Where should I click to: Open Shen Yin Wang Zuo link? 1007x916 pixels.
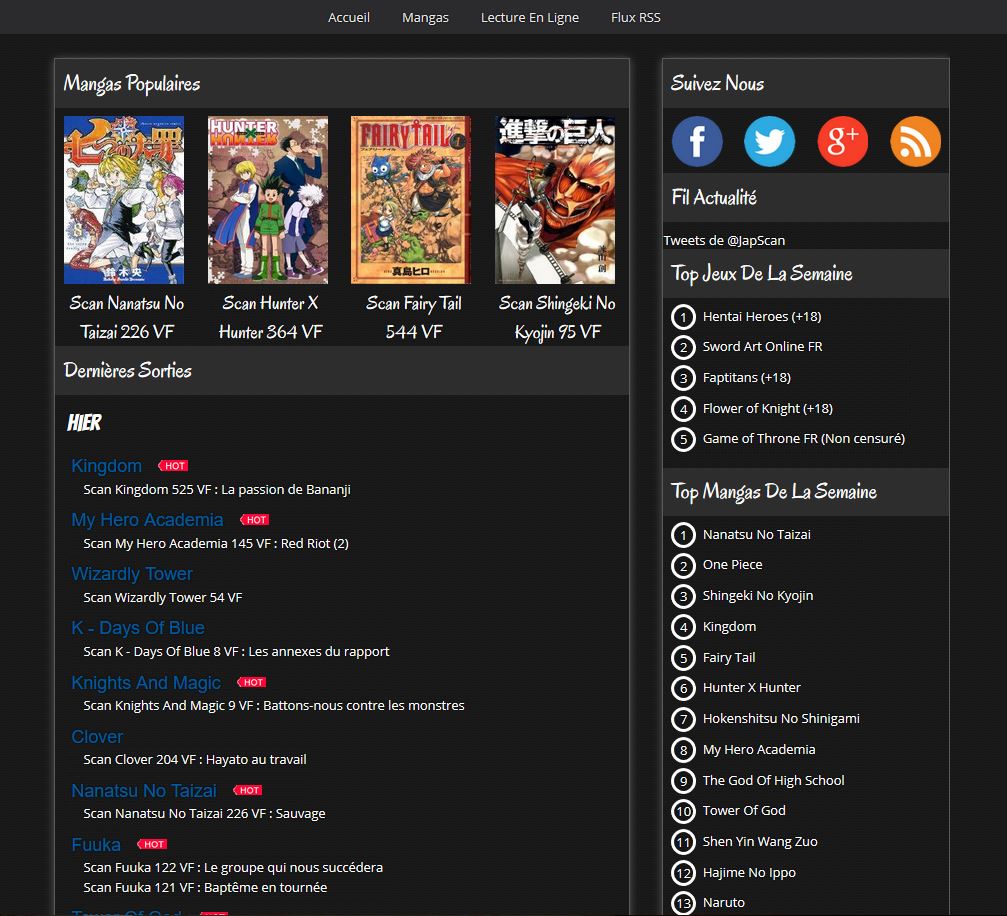coord(760,841)
